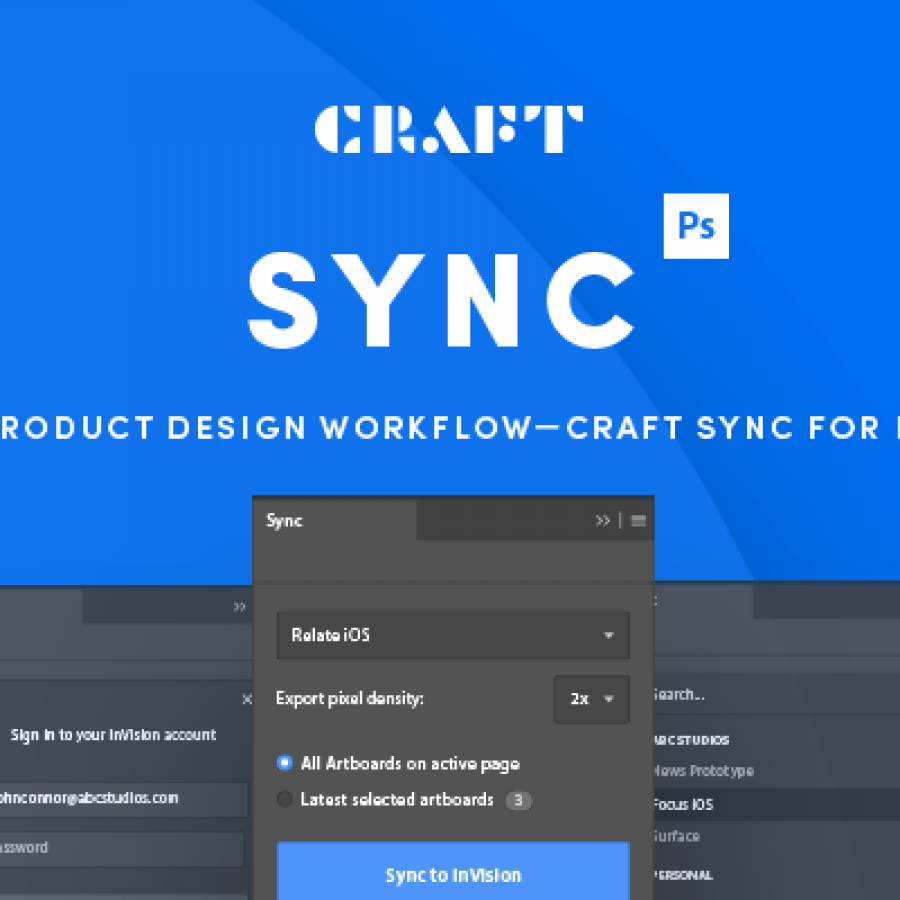900x900 pixels.
Task: Click the Photoshop Ps badge icon
Action: pyautogui.click(x=696, y=226)
